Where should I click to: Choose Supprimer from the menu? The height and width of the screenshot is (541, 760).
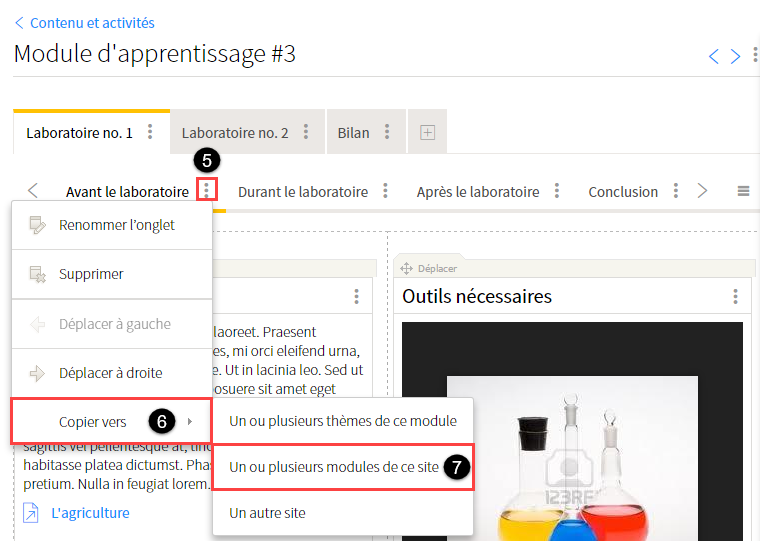[x=112, y=274]
